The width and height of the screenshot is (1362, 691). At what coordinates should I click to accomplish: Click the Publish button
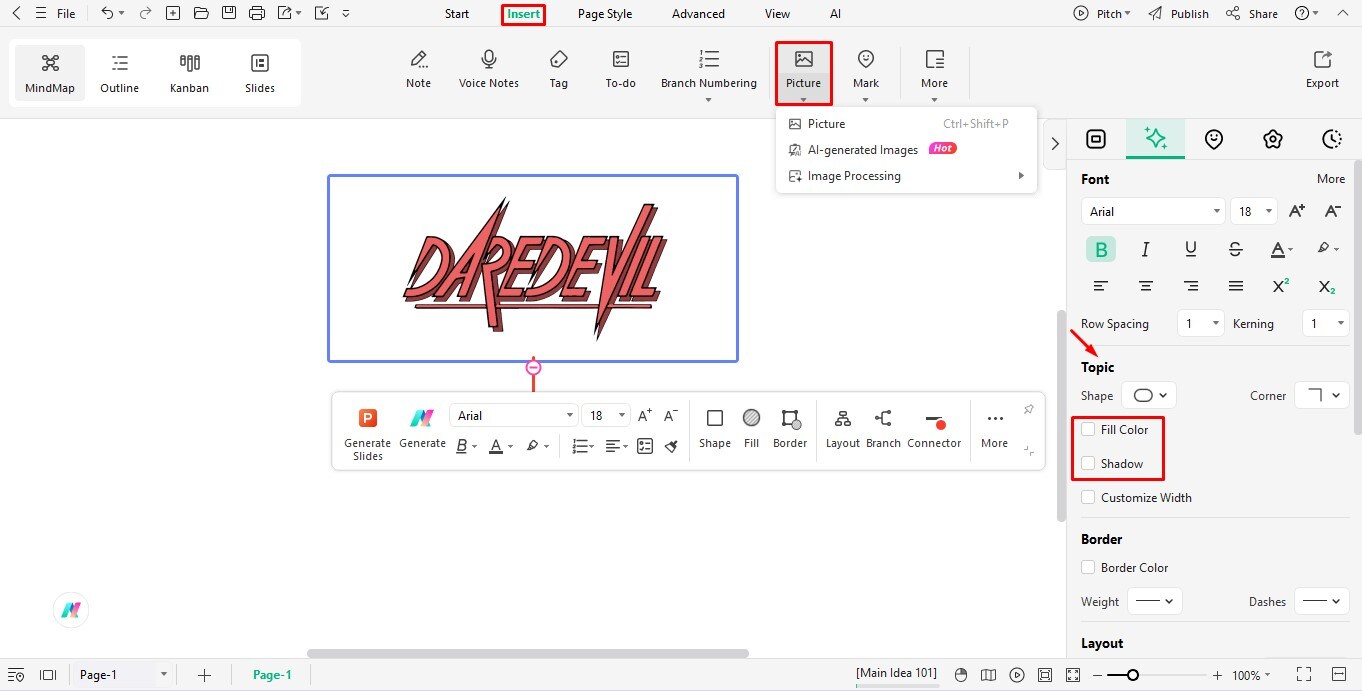1179,14
